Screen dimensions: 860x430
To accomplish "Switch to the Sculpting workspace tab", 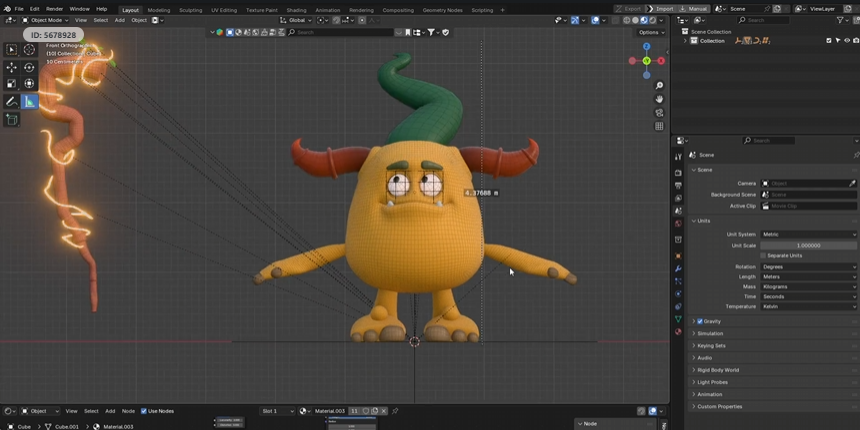I will click(x=190, y=10).
